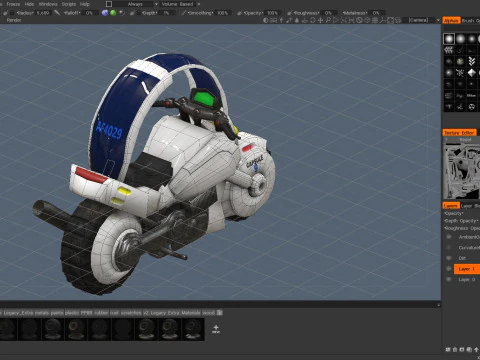Click the Metalness percentage field
480x360 pixels.
(x=376, y=13)
